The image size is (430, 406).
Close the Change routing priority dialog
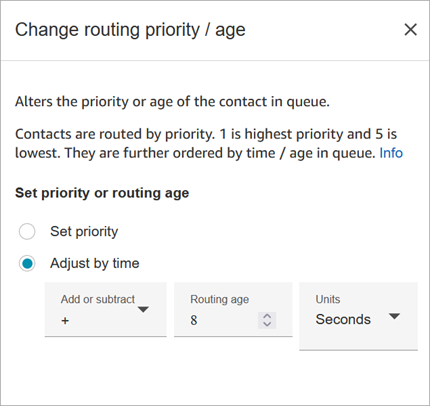click(410, 30)
